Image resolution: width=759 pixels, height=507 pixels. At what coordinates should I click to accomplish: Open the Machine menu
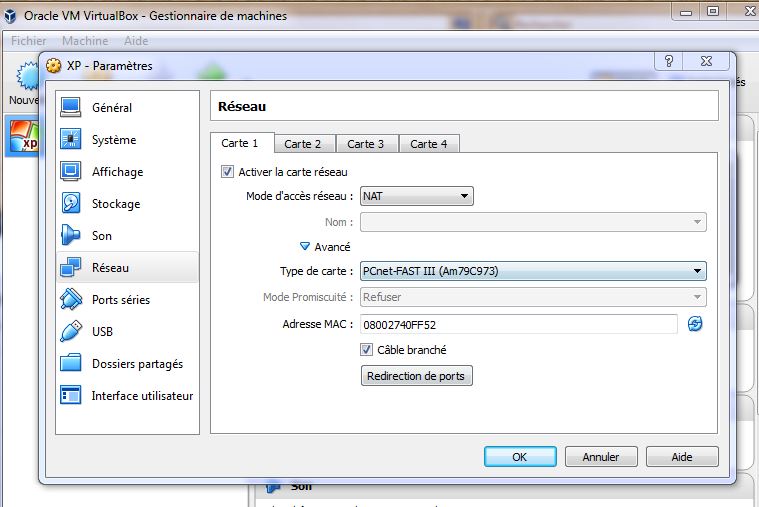pos(85,41)
